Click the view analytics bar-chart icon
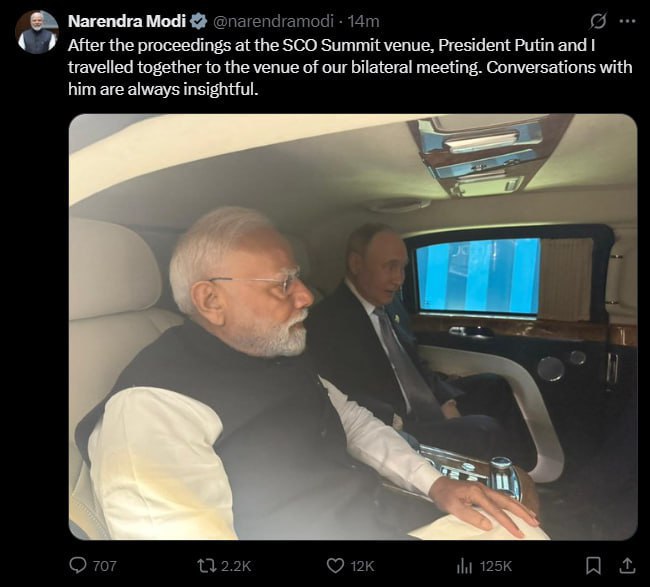Image resolution: width=650 pixels, height=587 pixels. pyautogui.click(x=464, y=565)
